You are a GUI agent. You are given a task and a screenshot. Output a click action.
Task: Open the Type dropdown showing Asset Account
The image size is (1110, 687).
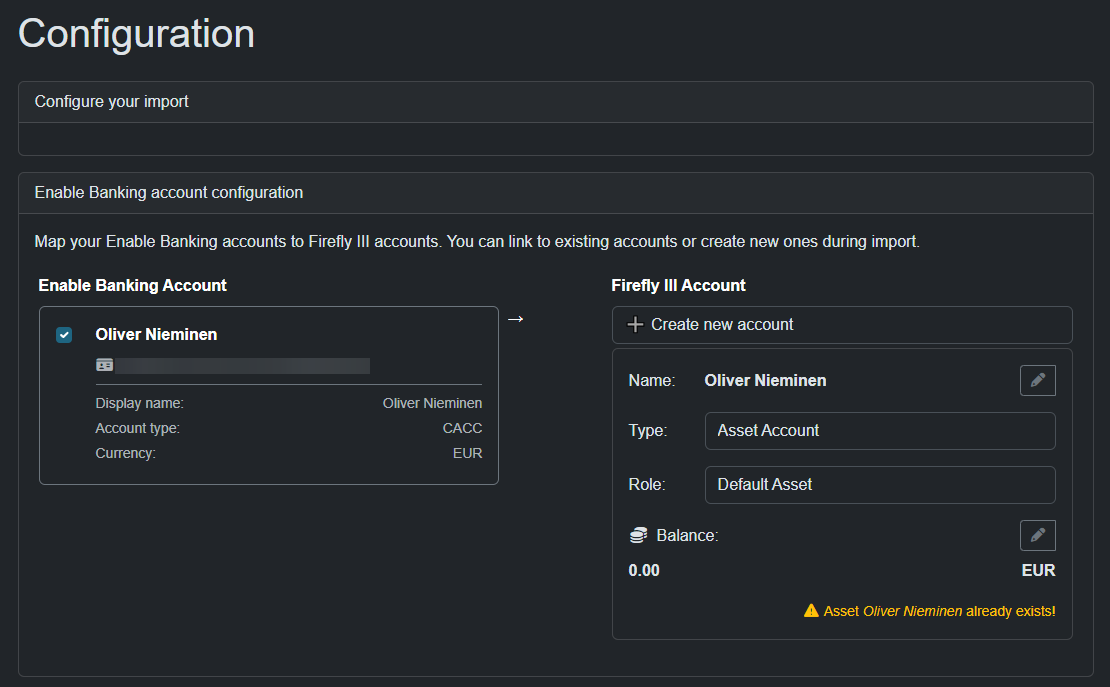click(x=880, y=431)
